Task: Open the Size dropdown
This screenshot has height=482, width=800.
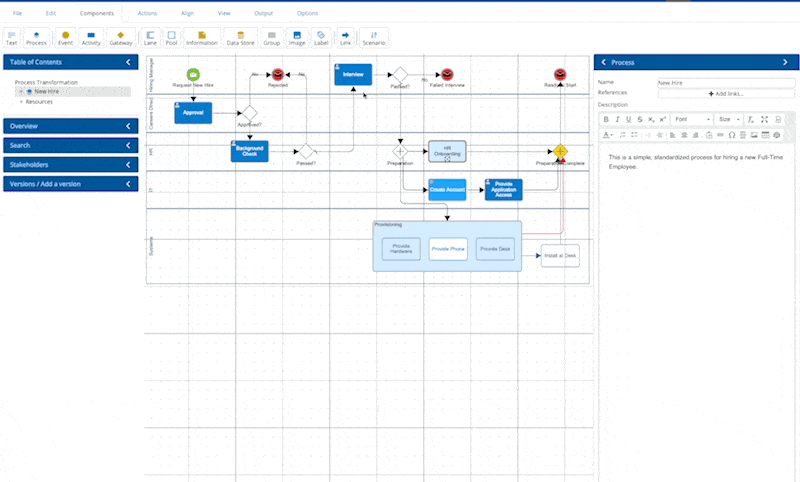Action: (x=730, y=119)
